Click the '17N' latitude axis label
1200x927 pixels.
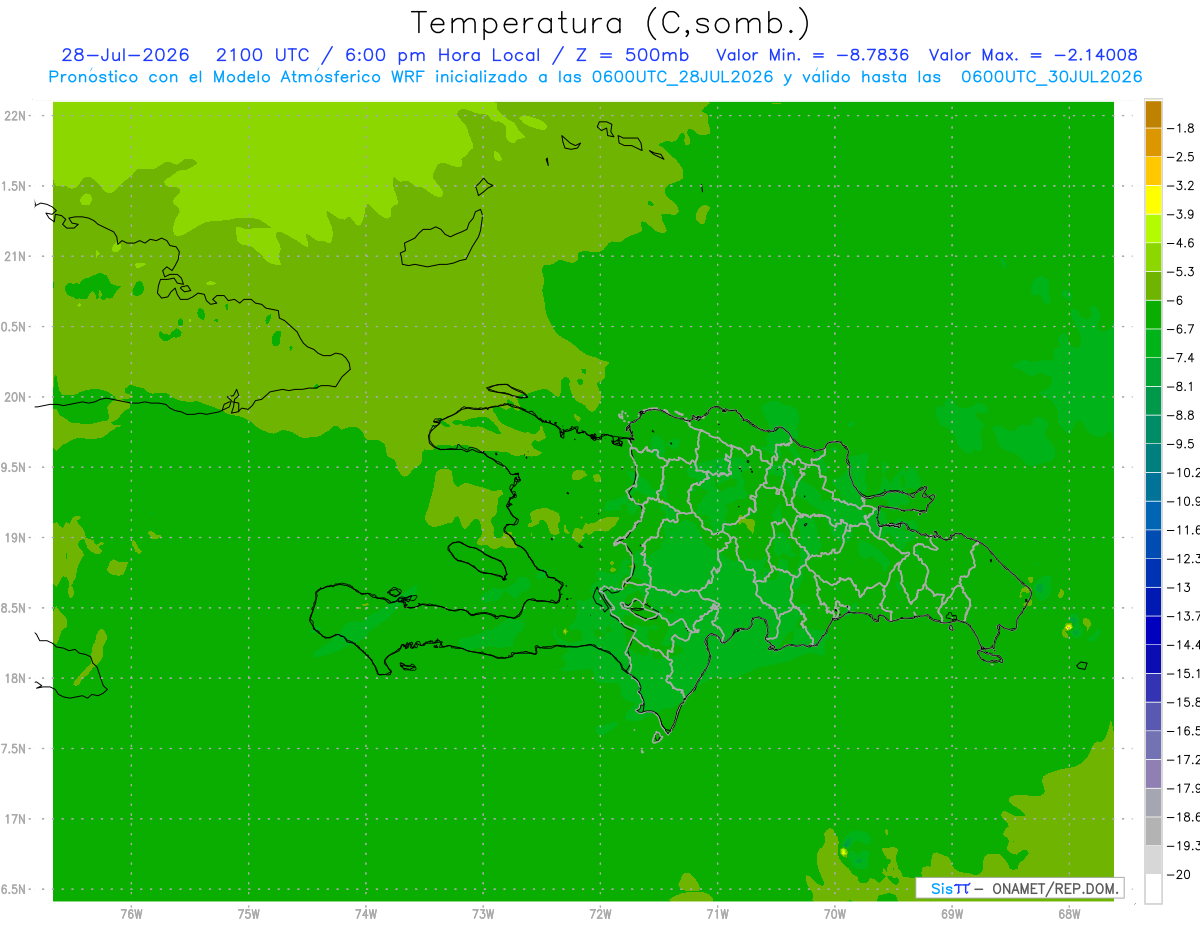pos(15,819)
